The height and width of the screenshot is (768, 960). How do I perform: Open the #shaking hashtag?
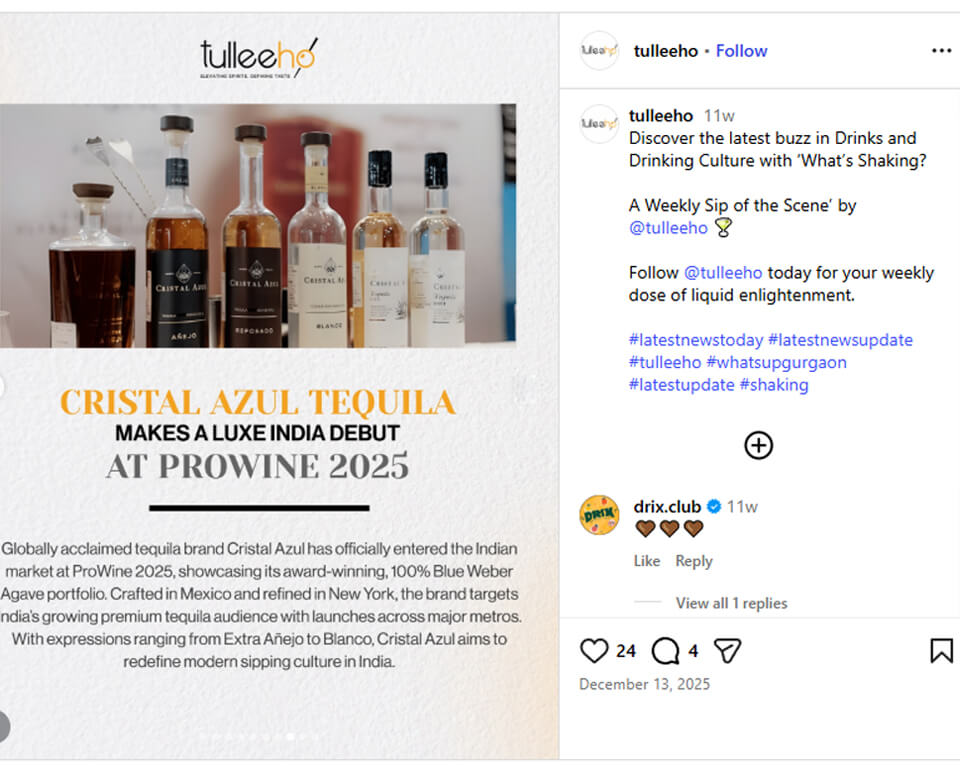(x=774, y=385)
